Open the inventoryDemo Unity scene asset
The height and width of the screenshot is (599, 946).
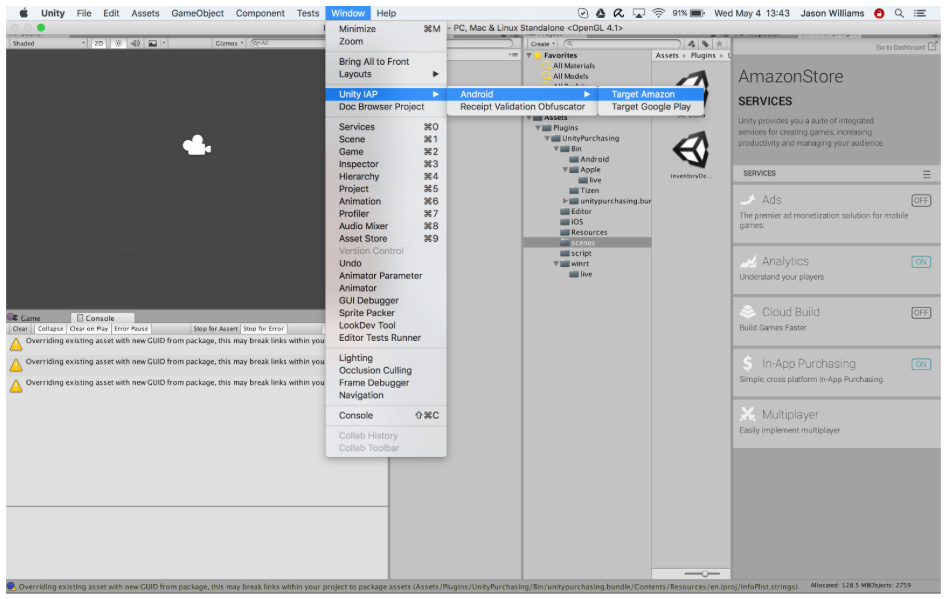691,153
